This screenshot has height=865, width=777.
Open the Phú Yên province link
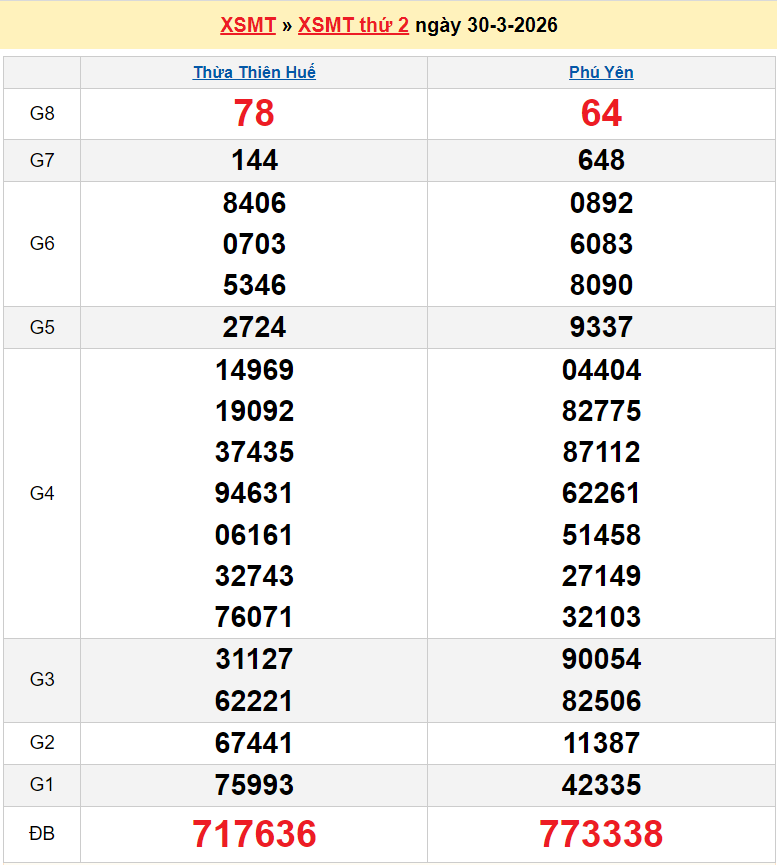click(x=601, y=72)
